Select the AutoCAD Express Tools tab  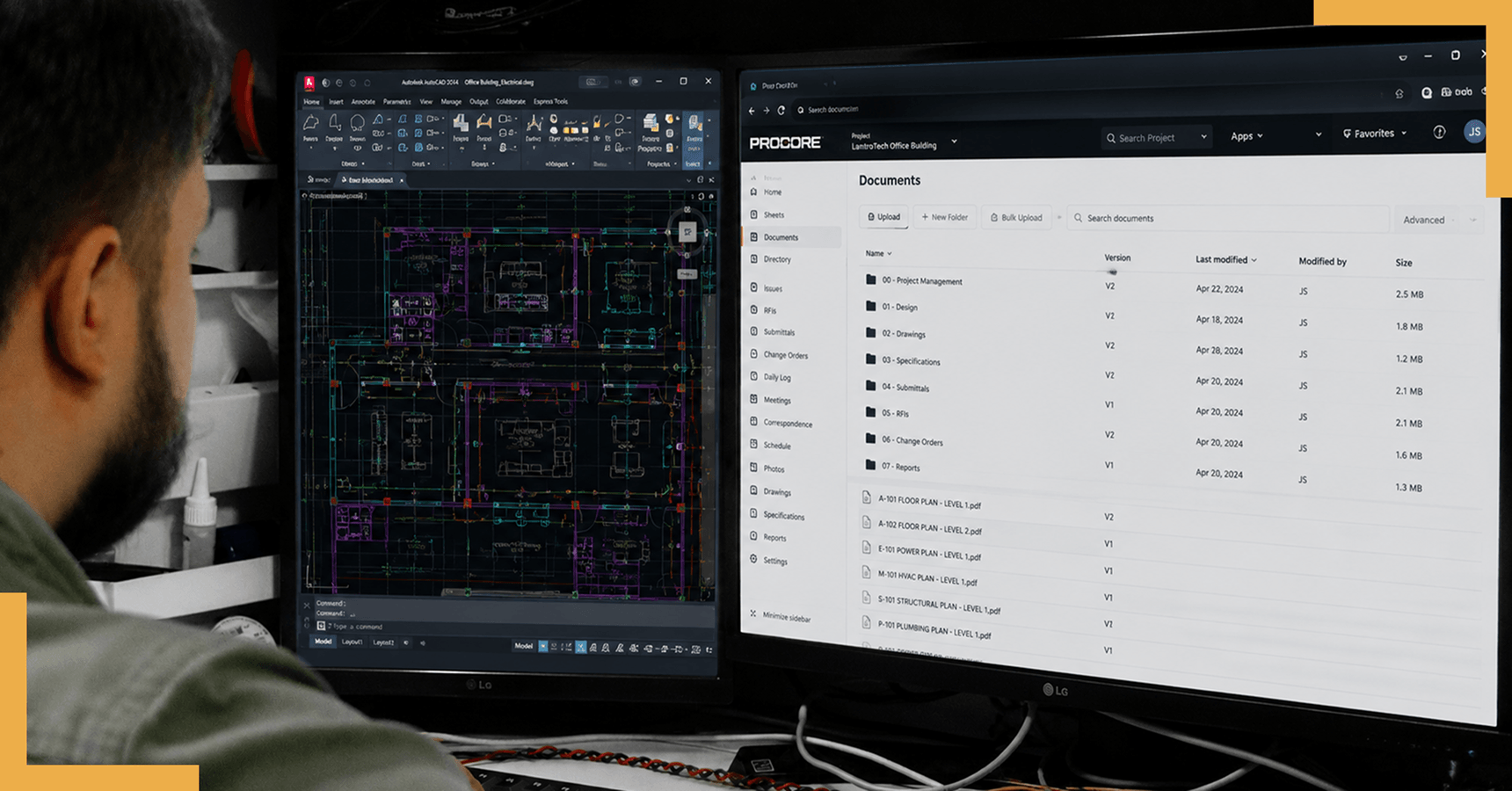coord(550,102)
